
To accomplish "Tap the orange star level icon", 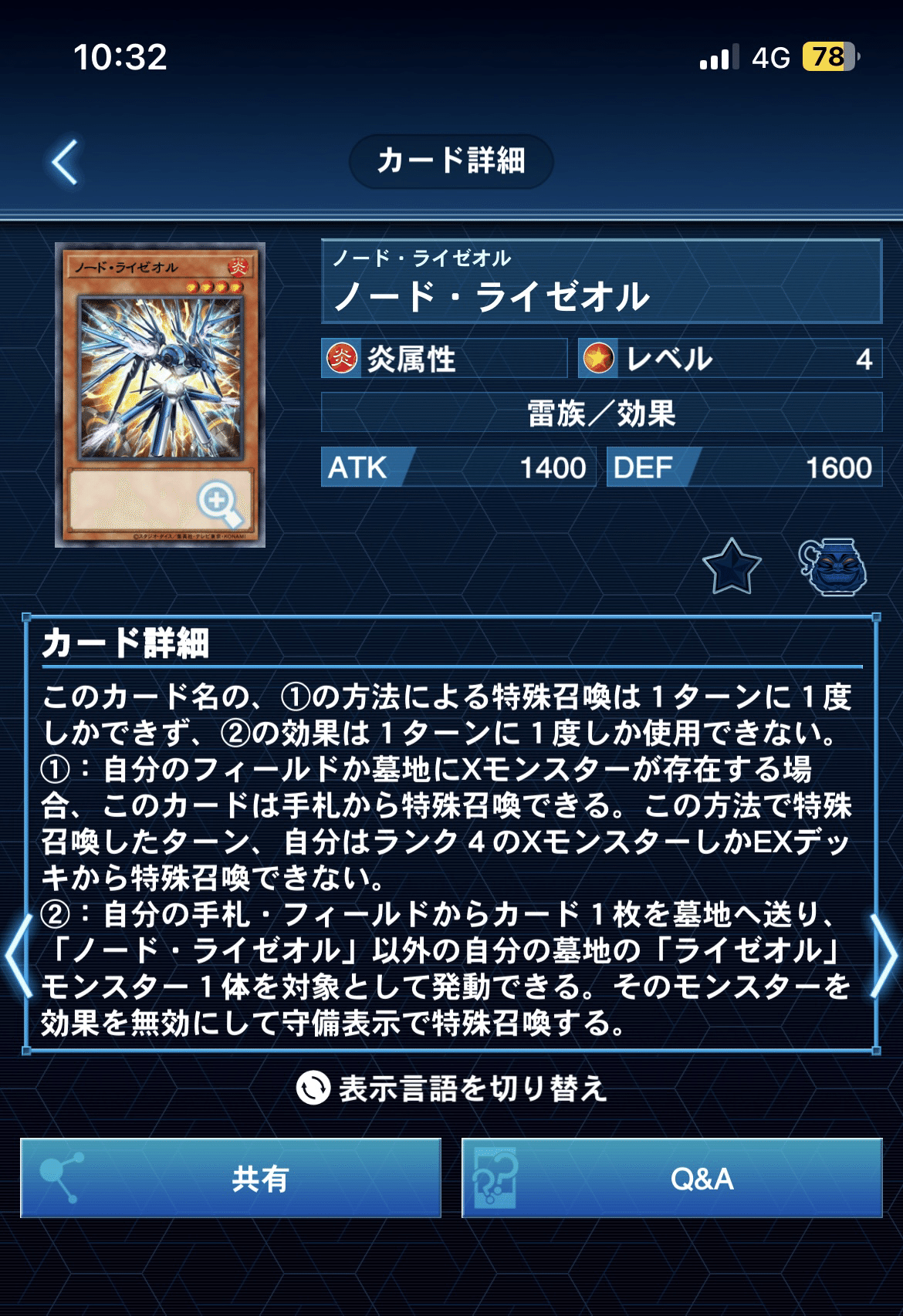I will pyautogui.click(x=599, y=359).
